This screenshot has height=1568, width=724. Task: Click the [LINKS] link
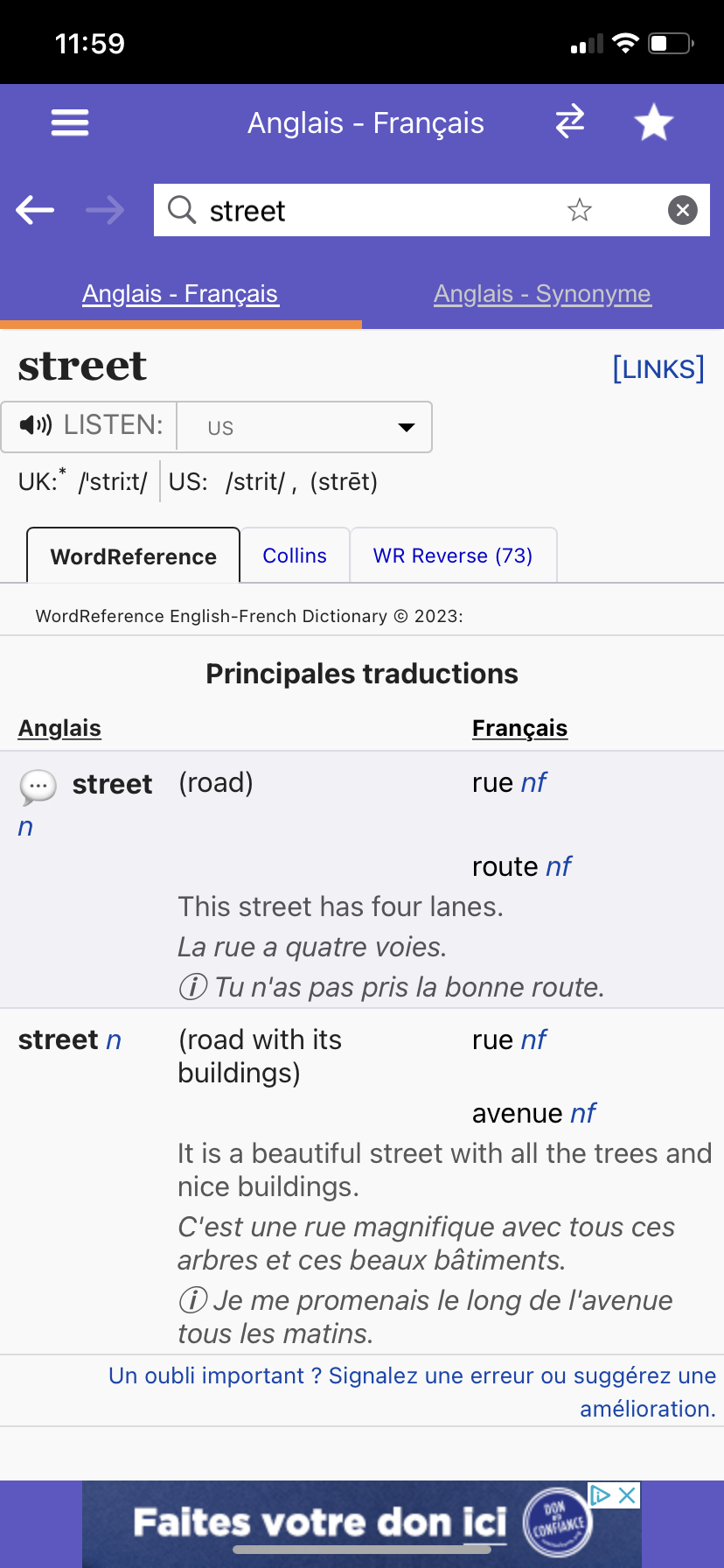tap(658, 369)
